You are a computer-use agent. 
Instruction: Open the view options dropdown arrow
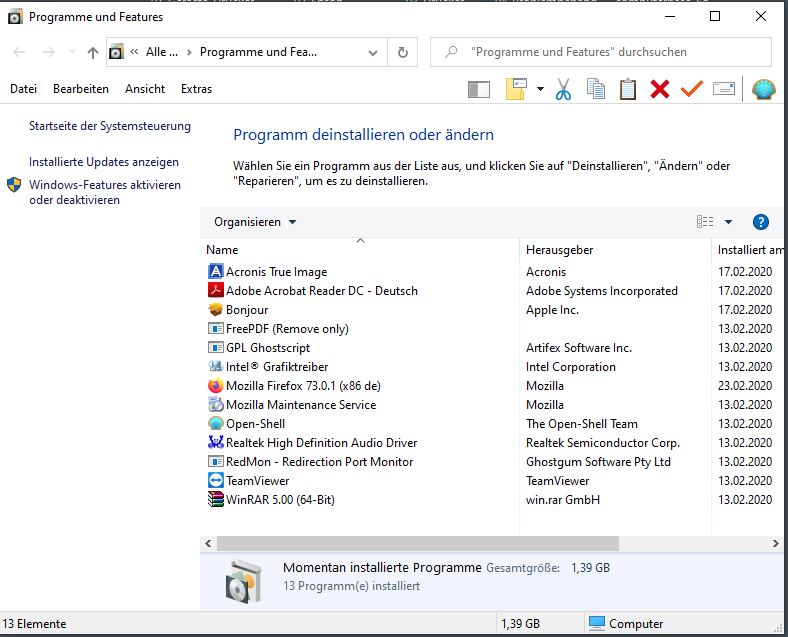pos(728,222)
